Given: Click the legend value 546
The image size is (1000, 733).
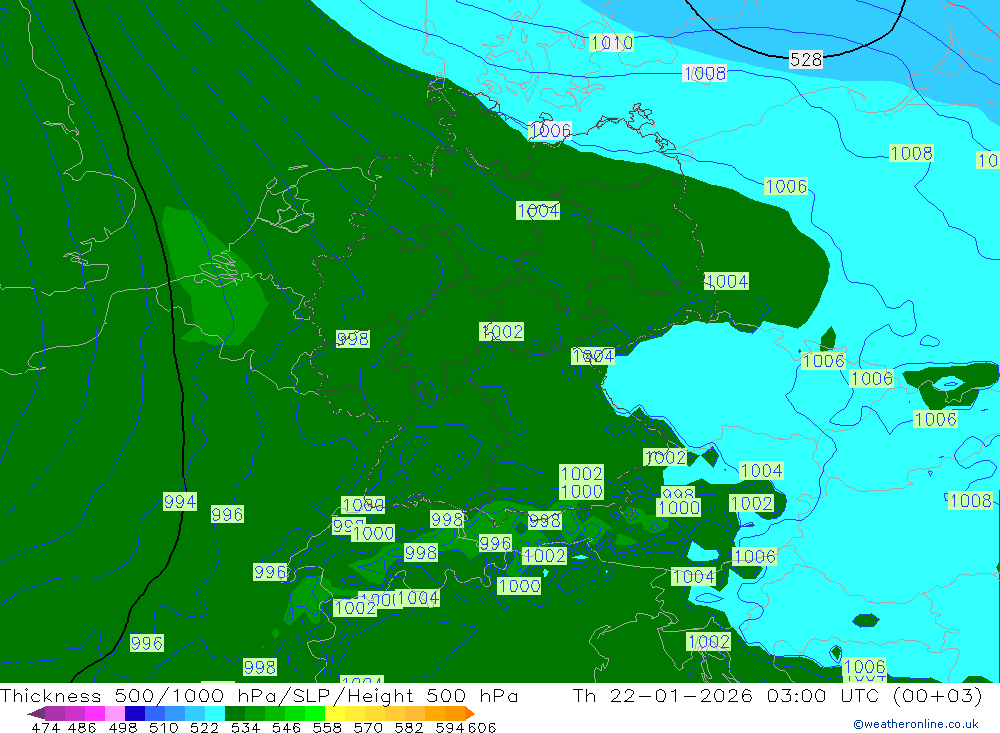Looking at the screenshot, I should click(286, 727).
